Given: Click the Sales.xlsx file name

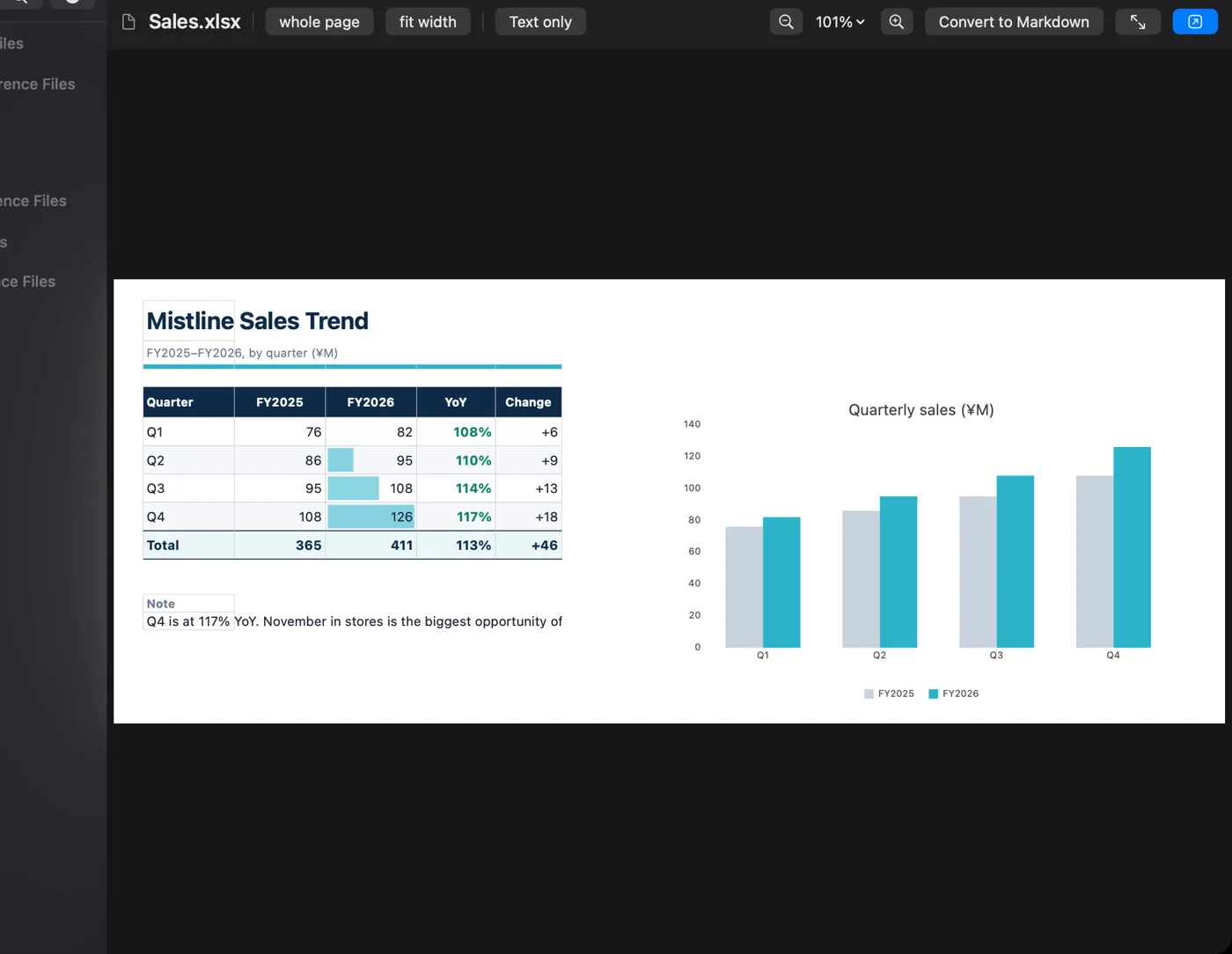Looking at the screenshot, I should pos(194,22).
